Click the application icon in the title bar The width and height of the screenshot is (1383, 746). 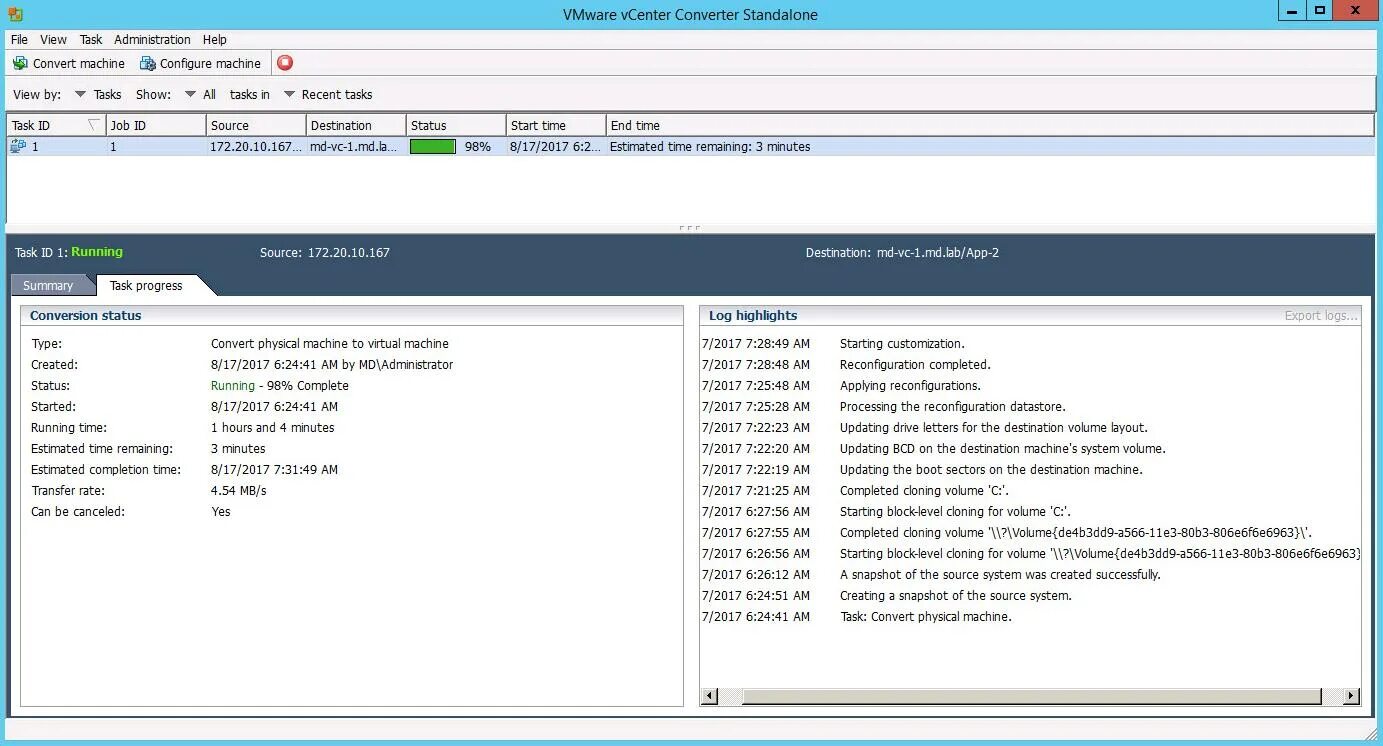coord(15,14)
